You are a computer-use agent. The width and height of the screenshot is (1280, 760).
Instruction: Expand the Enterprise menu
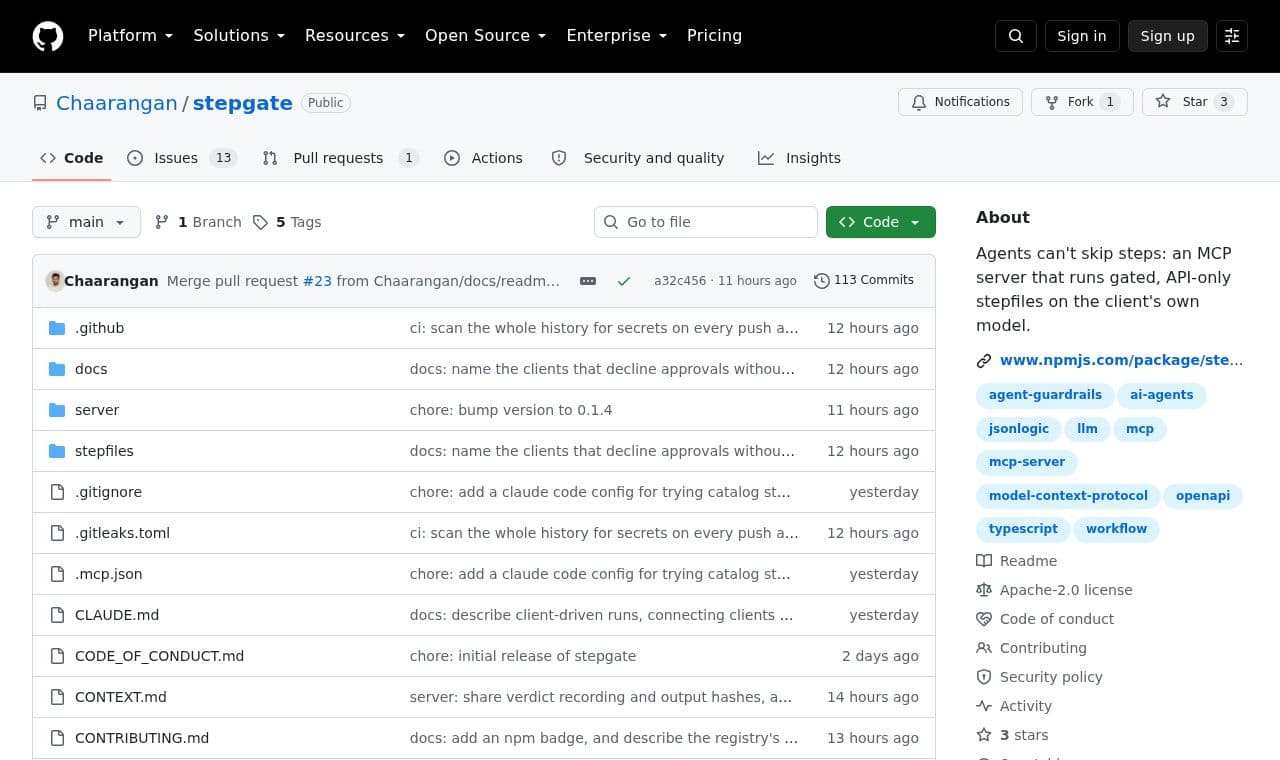617,36
